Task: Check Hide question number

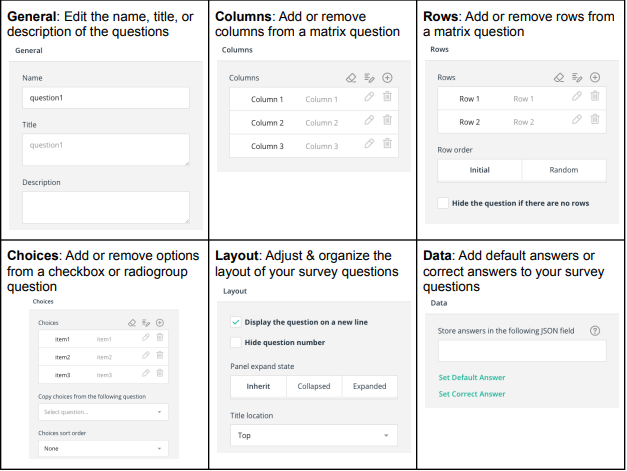Action: (236, 342)
